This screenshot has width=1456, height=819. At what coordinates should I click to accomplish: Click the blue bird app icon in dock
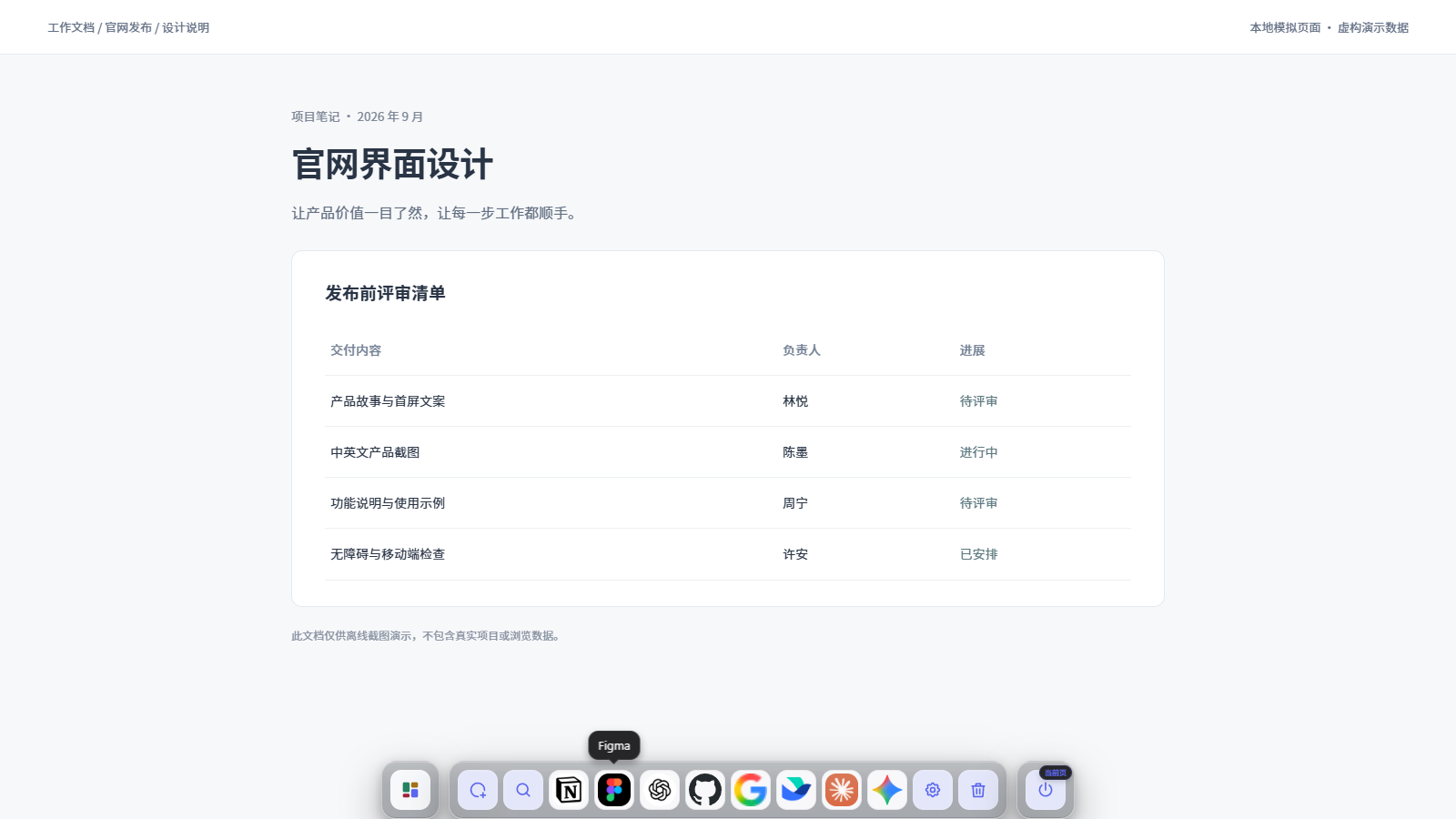coord(796,790)
